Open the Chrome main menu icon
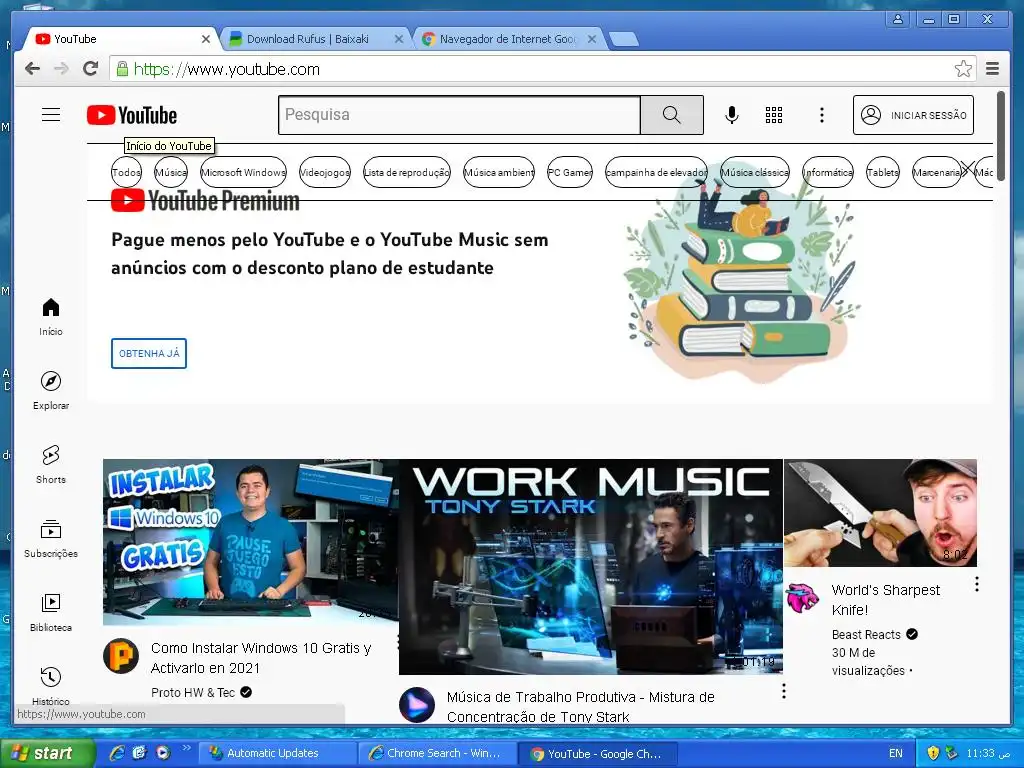The width and height of the screenshot is (1024, 768). [x=993, y=69]
